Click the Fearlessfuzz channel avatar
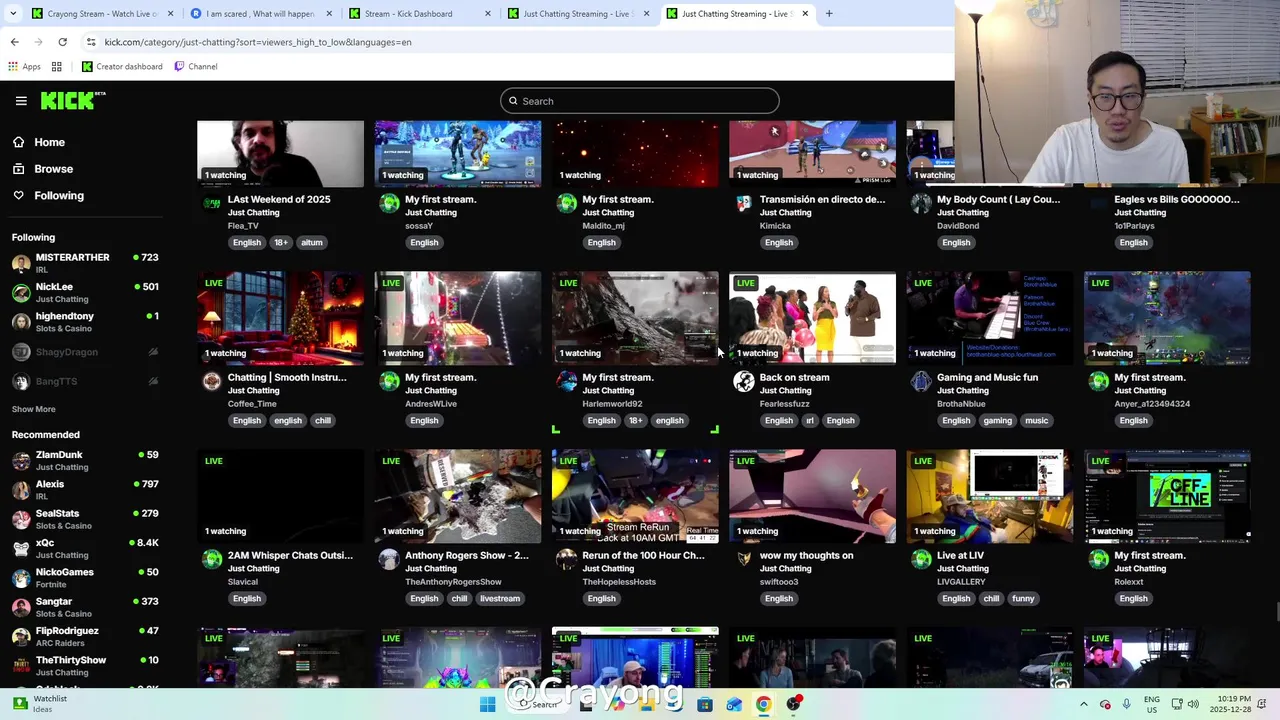The image size is (1280, 720). (744, 381)
